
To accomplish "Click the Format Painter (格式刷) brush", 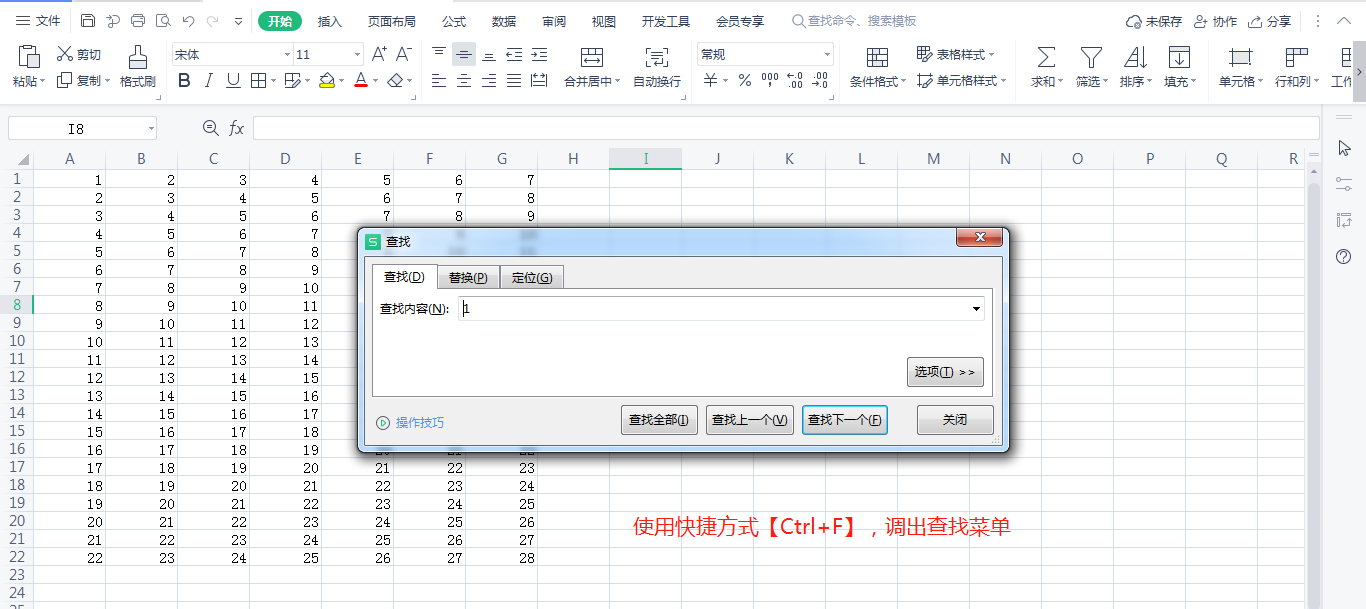I will [x=138, y=66].
